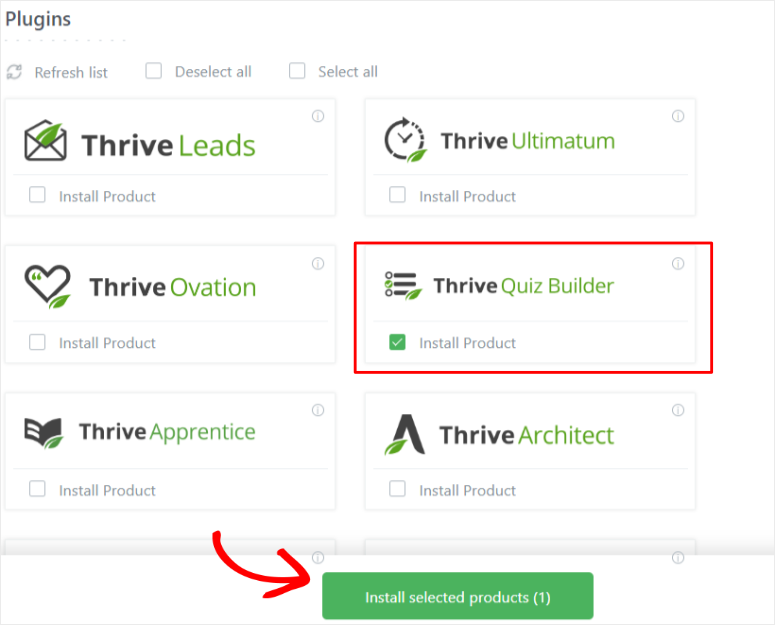
Task: Check Install Product for Thrive Ultimatum
Action: [x=397, y=195]
